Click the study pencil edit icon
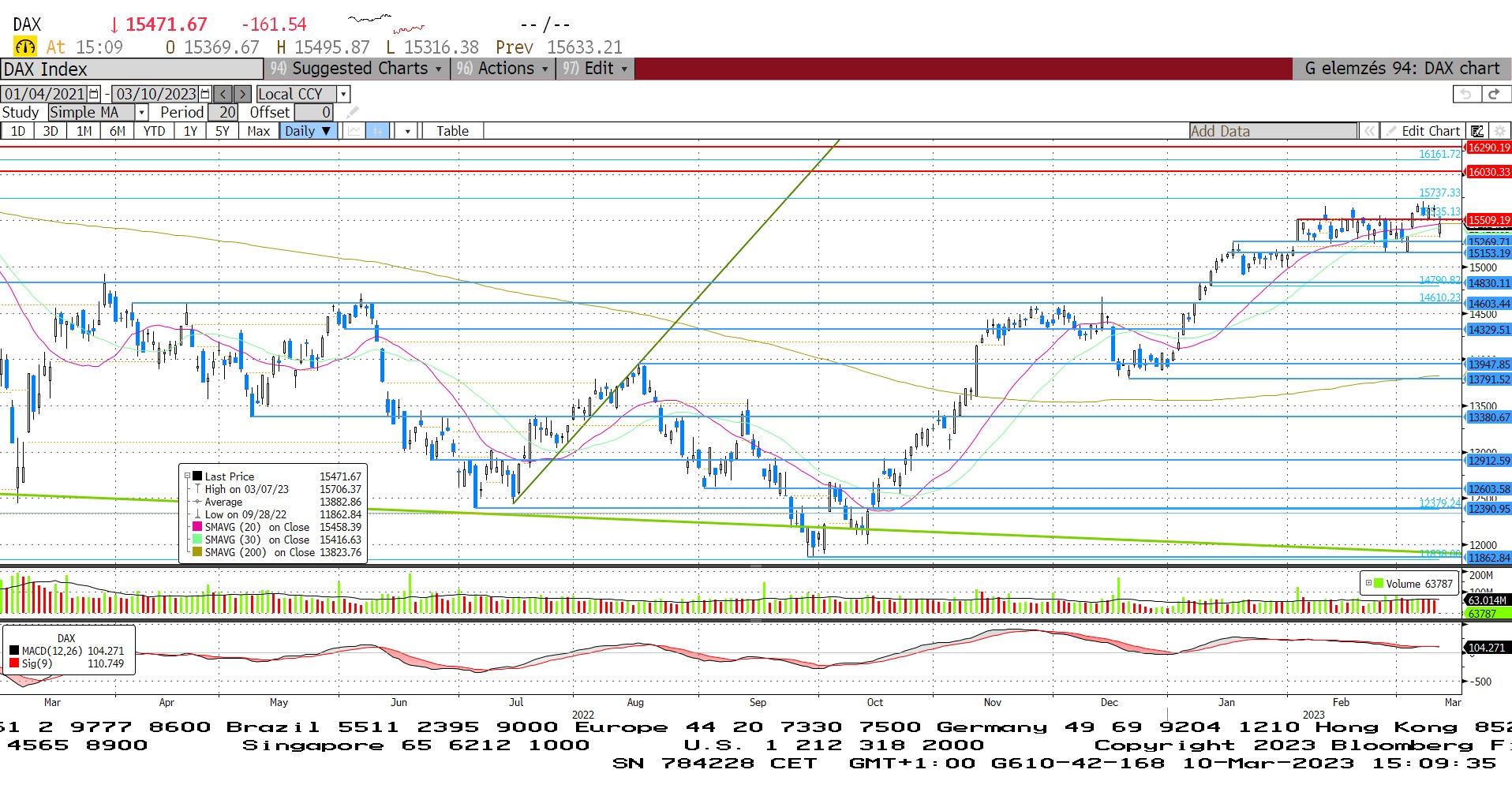This screenshot has height=807, width=1512. [352, 112]
